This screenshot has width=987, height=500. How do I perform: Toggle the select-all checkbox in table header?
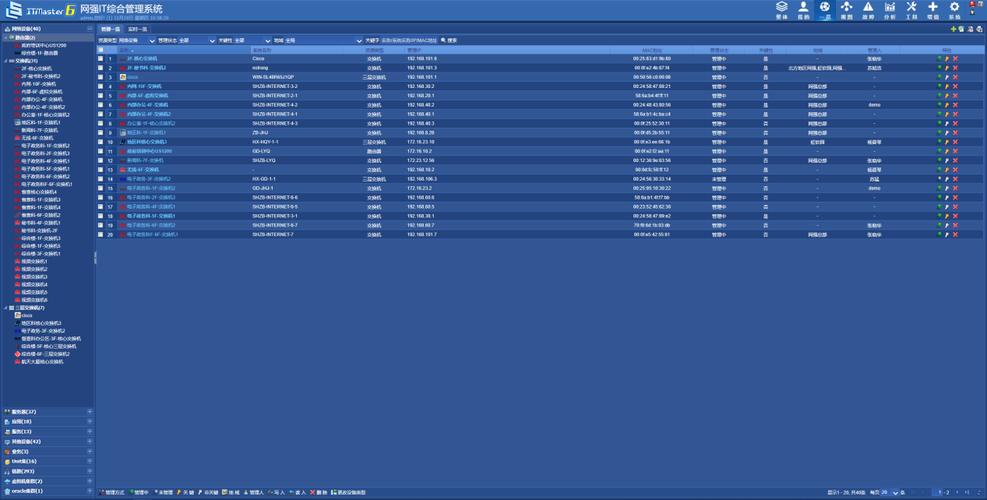pos(101,49)
